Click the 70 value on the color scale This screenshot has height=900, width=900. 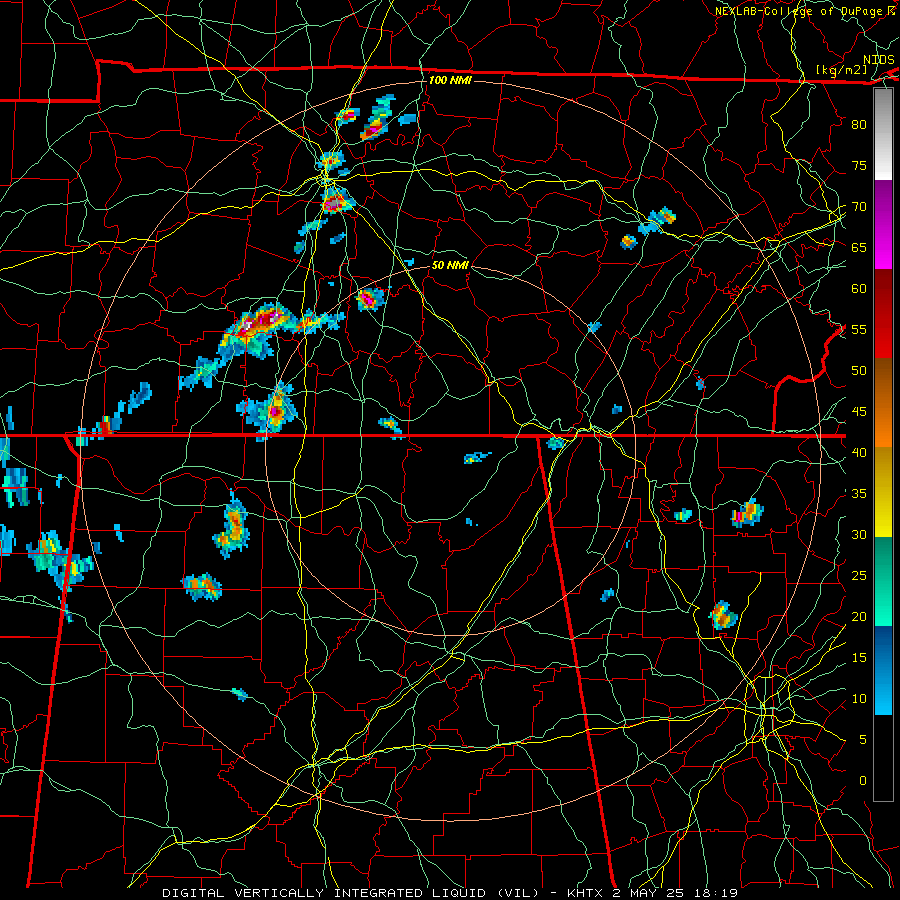click(859, 207)
